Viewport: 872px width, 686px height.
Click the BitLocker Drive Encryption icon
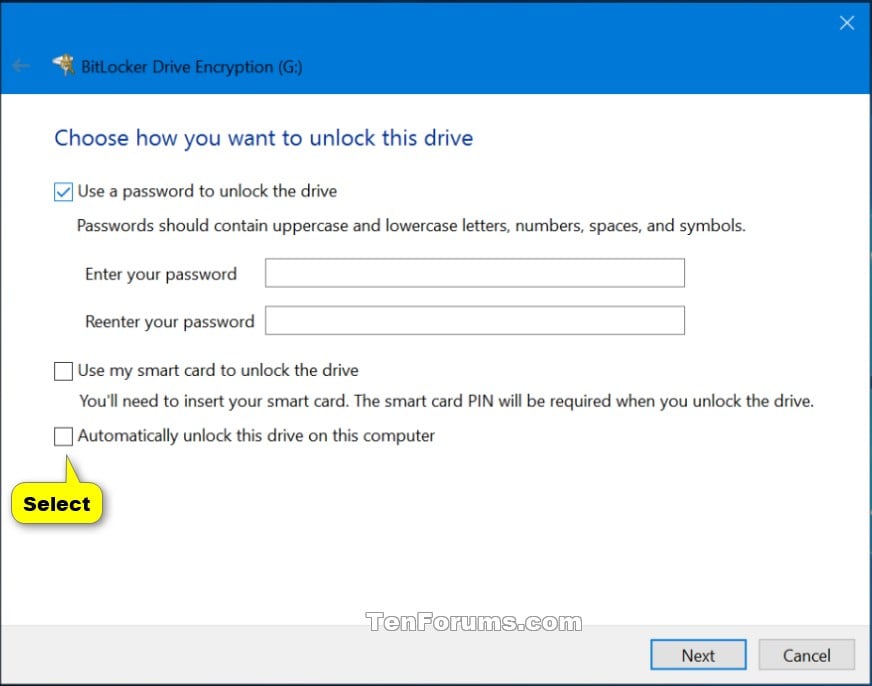63,65
